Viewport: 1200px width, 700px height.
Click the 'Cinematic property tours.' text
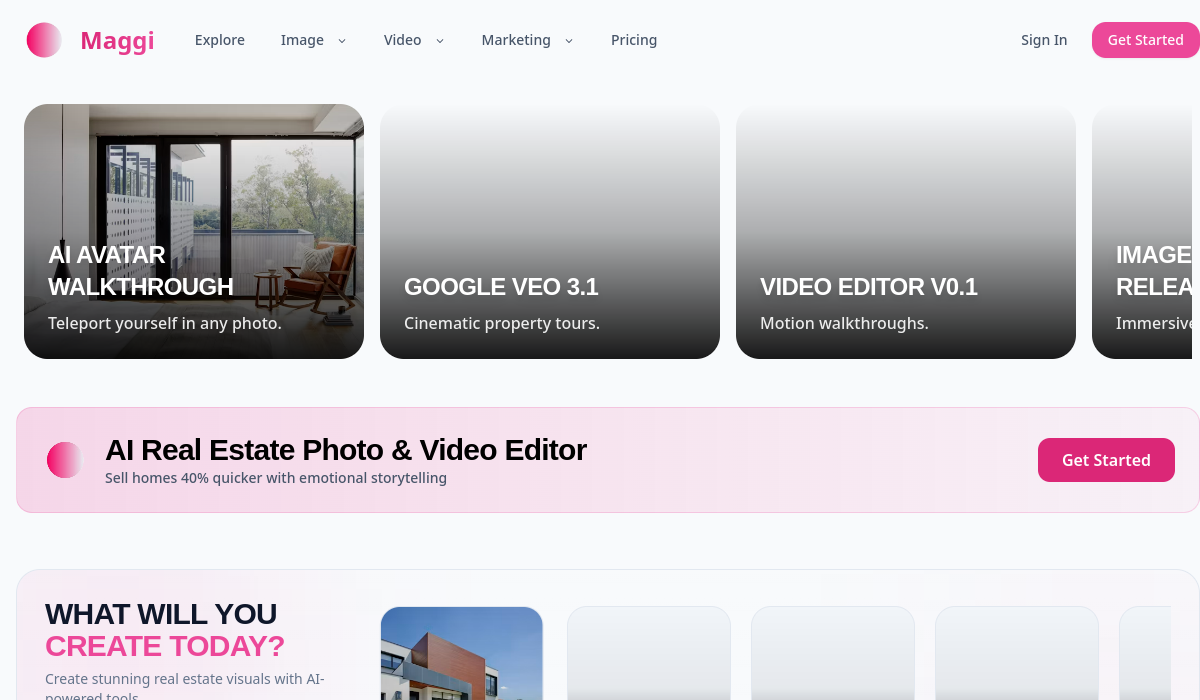pos(502,323)
